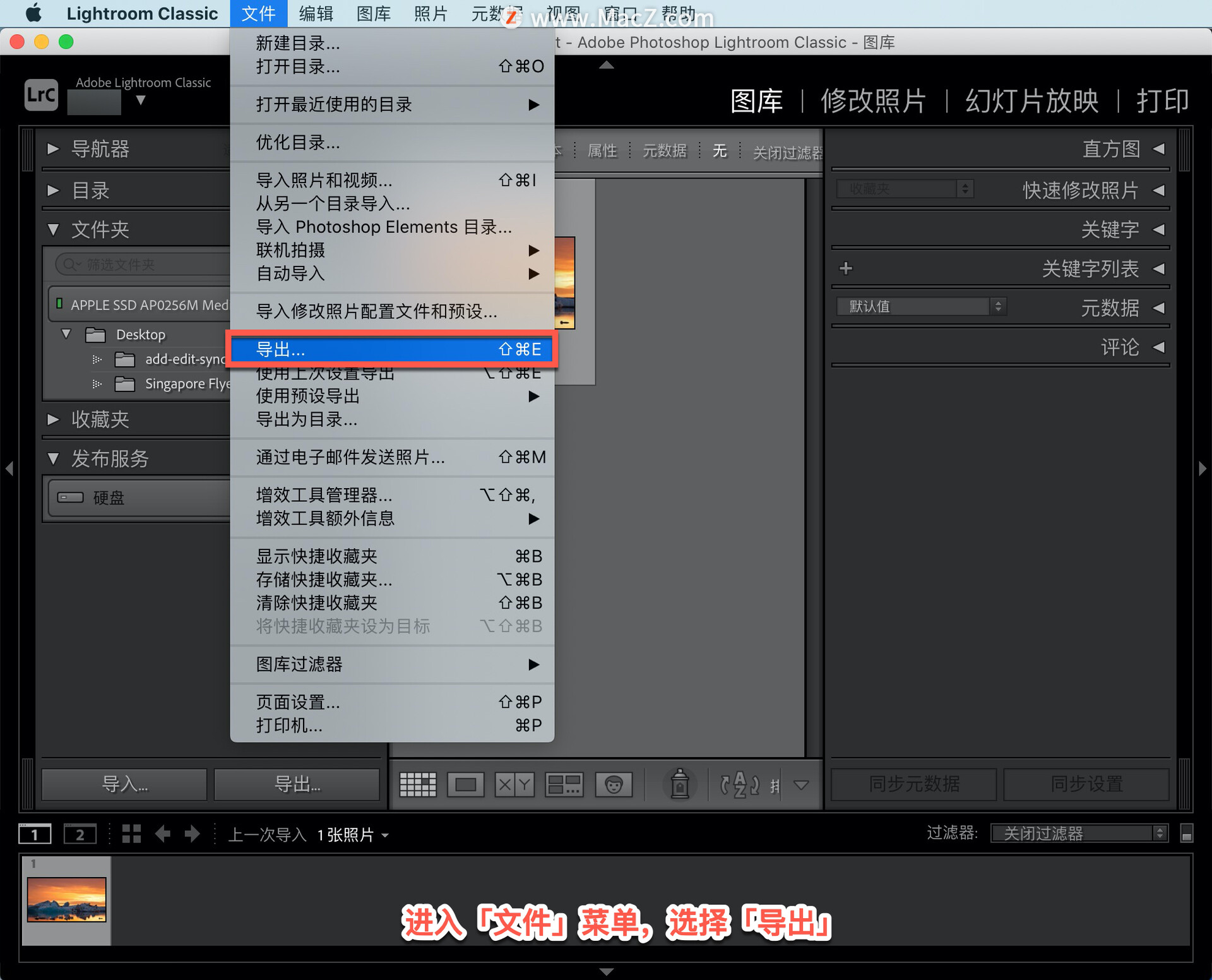Choose 增效工具管理器... menu item
The image size is (1212, 980).
click(x=392, y=495)
